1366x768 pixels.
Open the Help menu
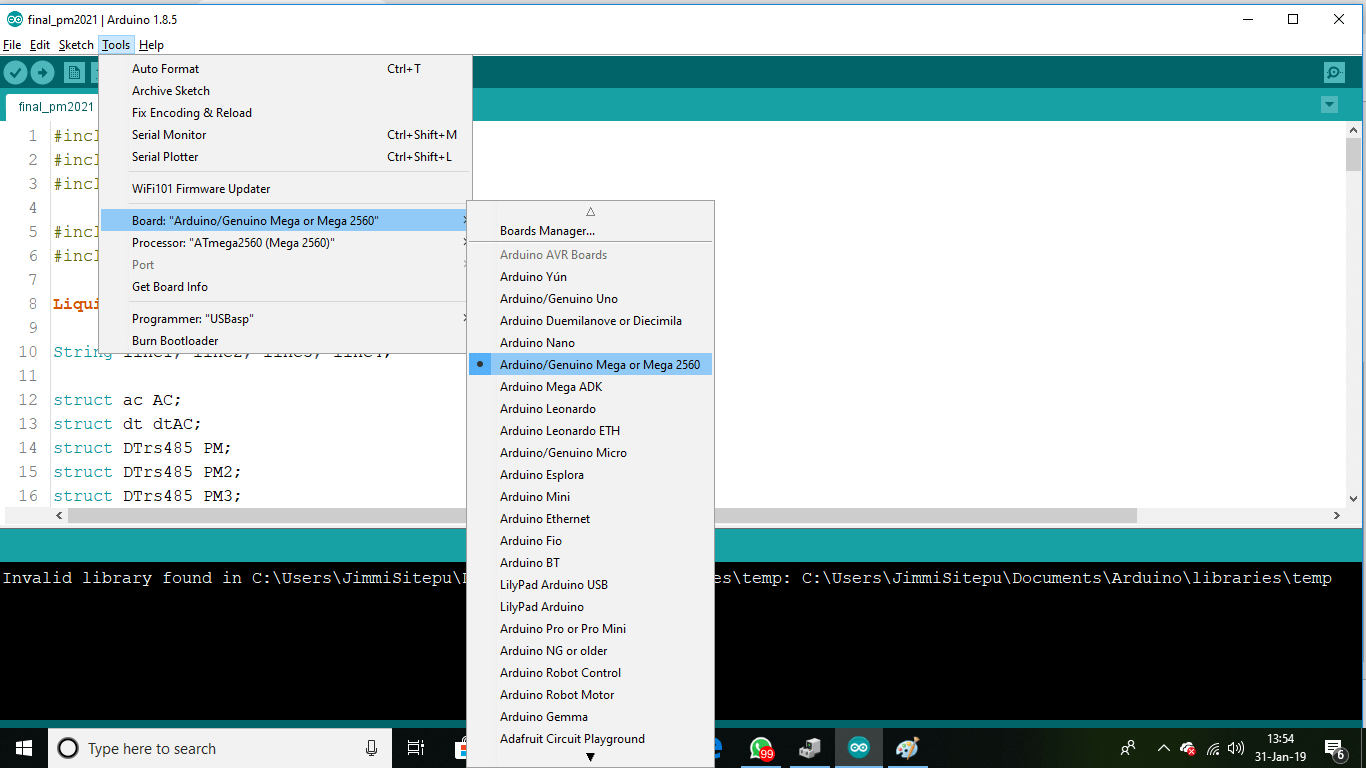pyautogui.click(x=151, y=45)
